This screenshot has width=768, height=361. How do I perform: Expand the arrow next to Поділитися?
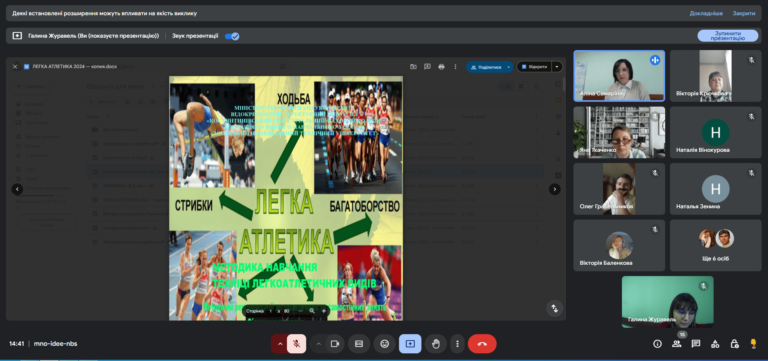tap(509, 67)
